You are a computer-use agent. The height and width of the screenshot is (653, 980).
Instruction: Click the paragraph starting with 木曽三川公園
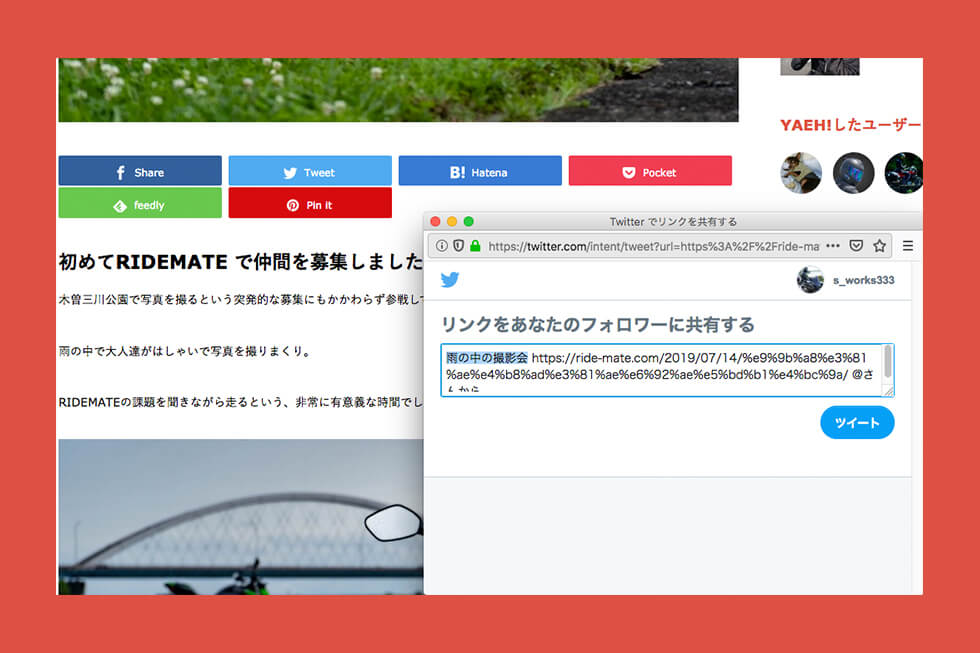point(241,299)
